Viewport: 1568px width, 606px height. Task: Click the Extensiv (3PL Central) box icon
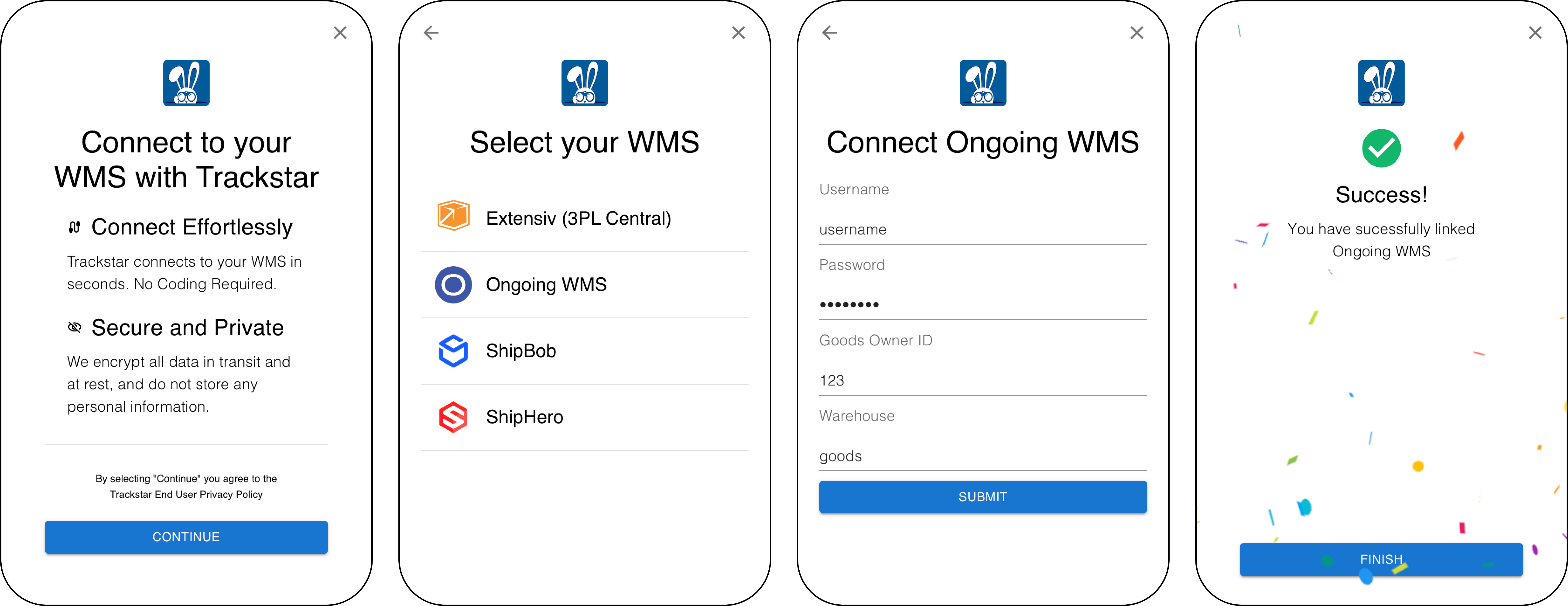(x=453, y=216)
